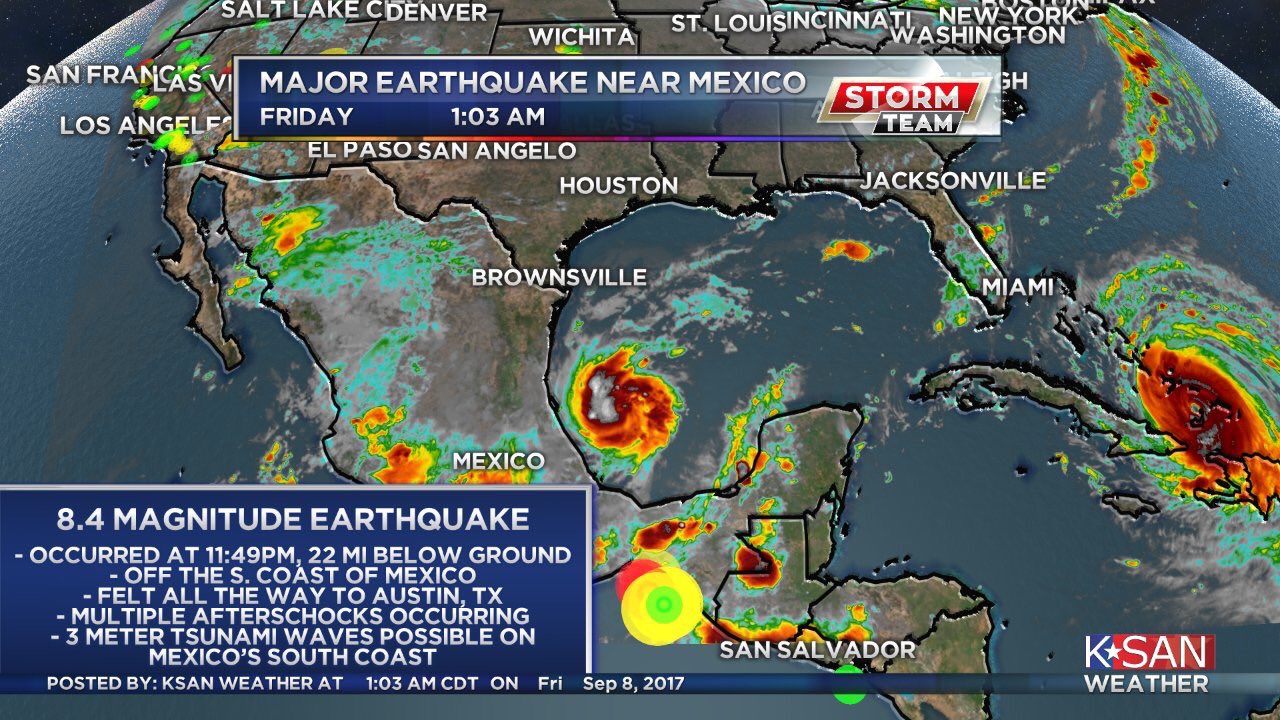The height and width of the screenshot is (720, 1280).
Task: Click the MIAMI city label
Action: 1017,287
